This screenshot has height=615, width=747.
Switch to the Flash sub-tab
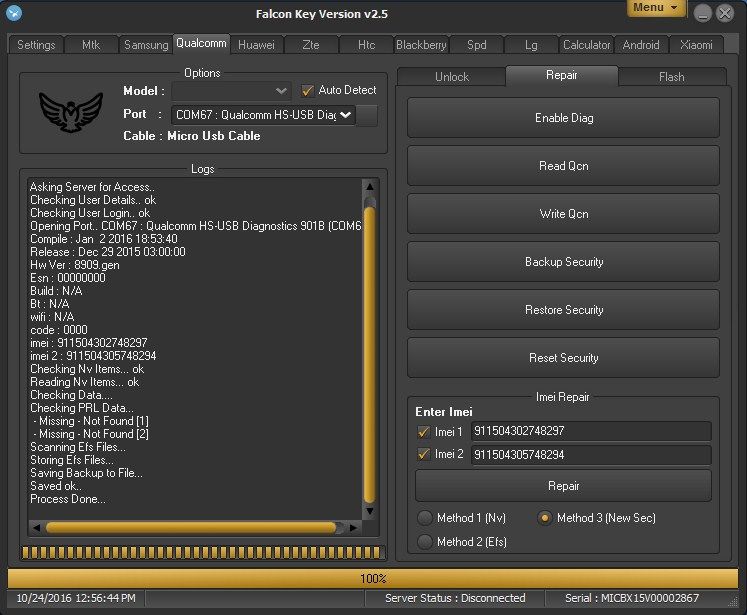point(672,77)
